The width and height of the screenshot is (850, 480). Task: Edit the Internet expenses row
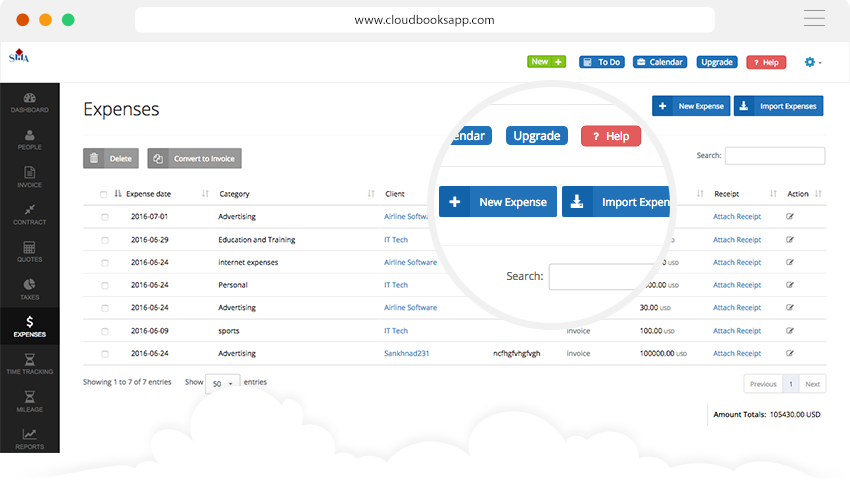[x=790, y=263]
